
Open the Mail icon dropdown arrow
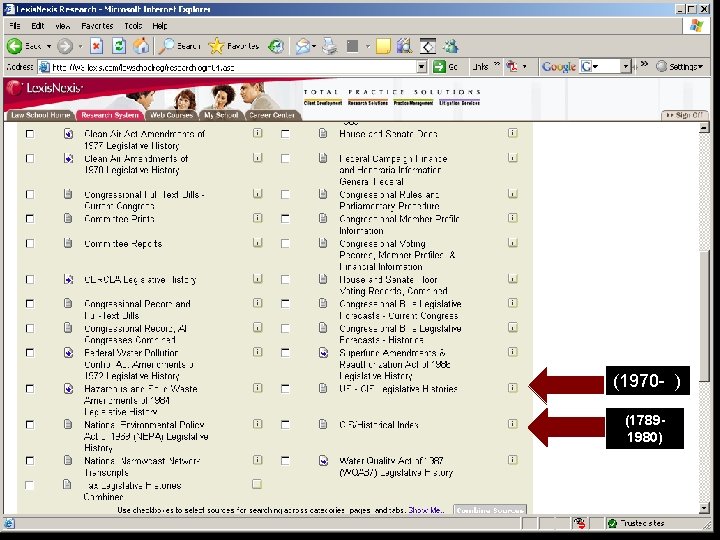point(314,46)
